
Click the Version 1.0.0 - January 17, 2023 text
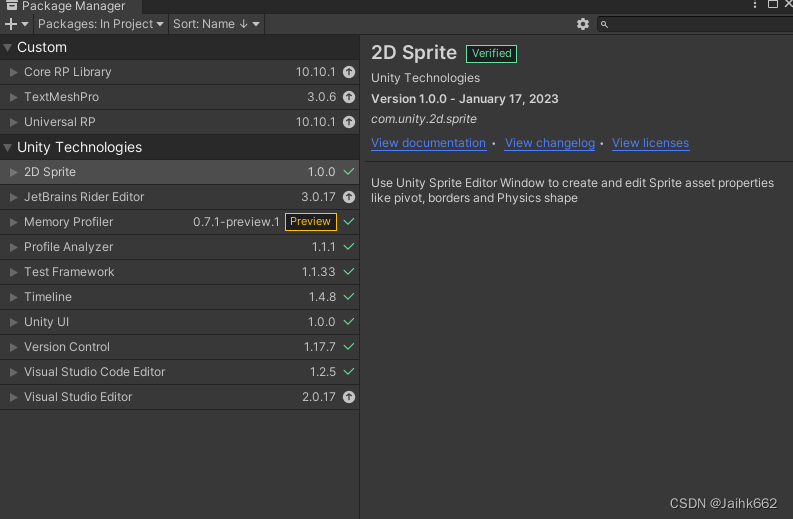(465, 99)
